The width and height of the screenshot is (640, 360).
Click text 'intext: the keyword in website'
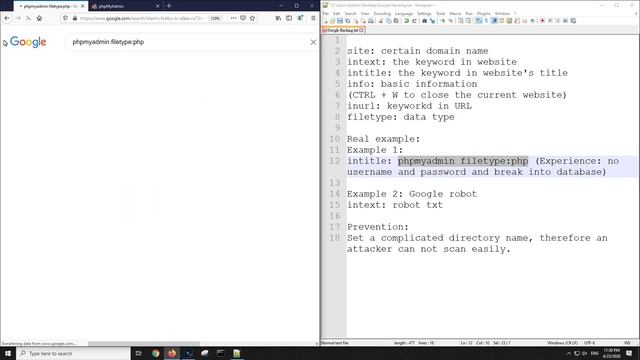click(x=432, y=62)
